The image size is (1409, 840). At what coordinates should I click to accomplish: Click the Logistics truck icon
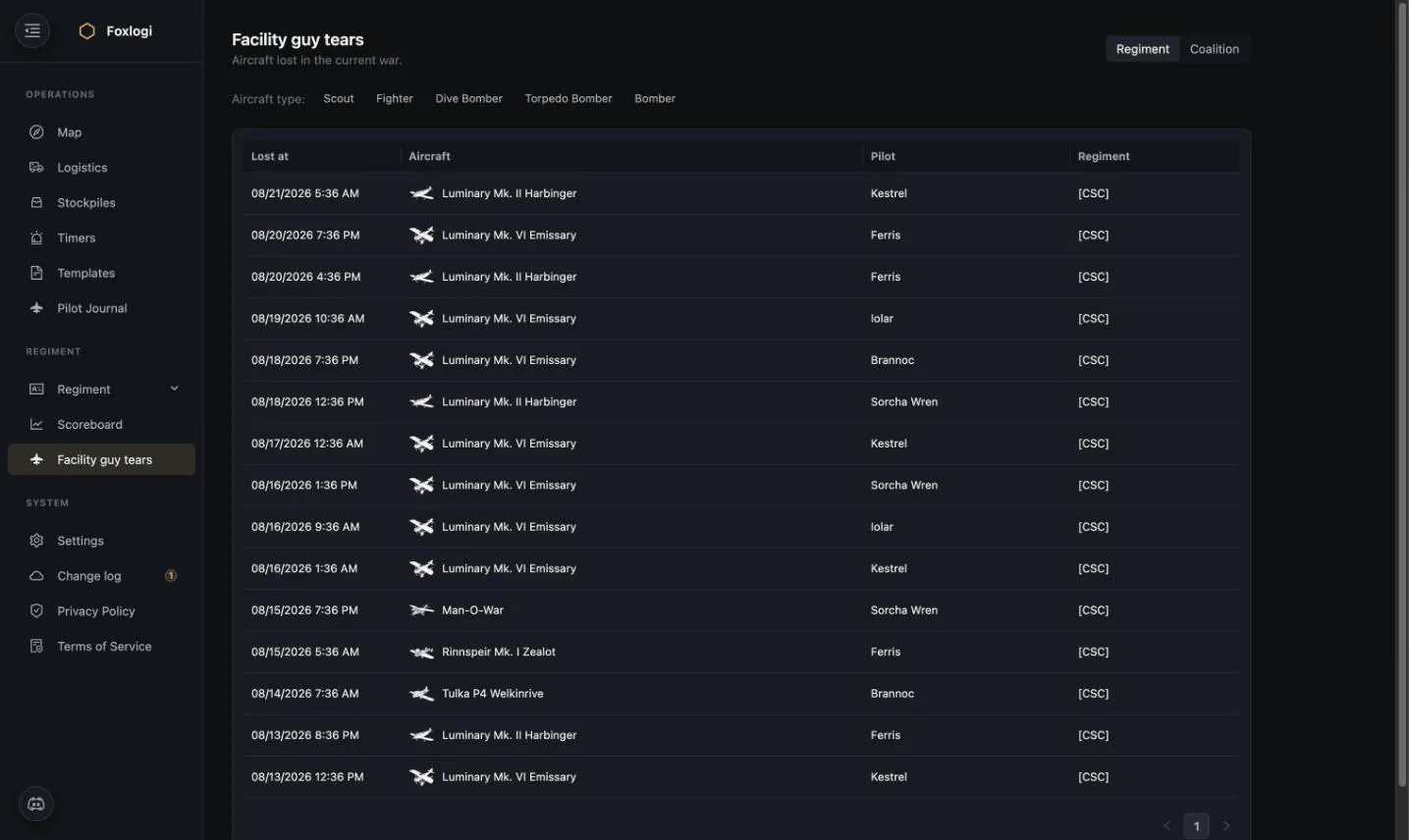(x=36, y=168)
